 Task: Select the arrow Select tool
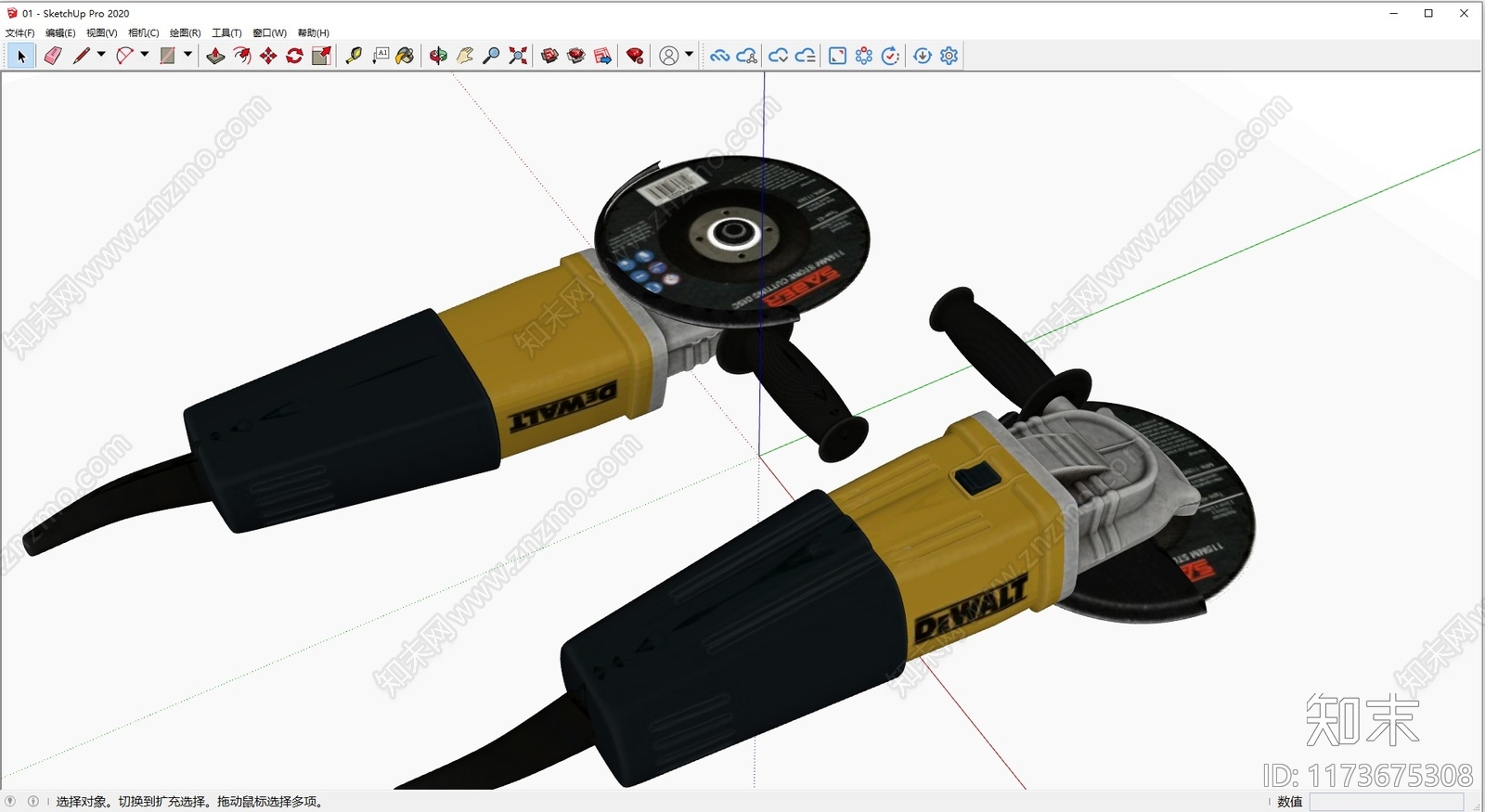pos(21,57)
